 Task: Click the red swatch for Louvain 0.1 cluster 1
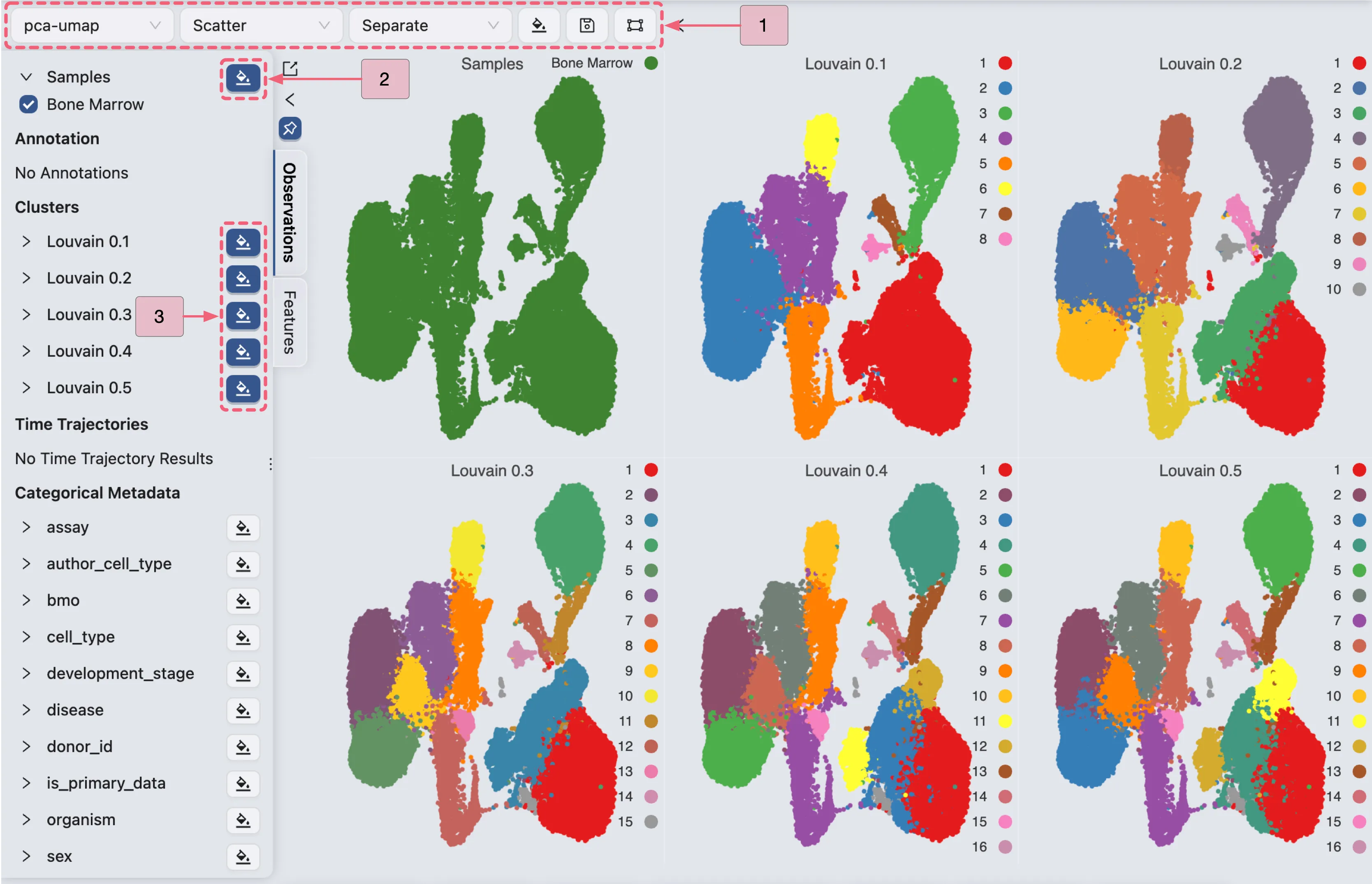pyautogui.click(x=1004, y=63)
